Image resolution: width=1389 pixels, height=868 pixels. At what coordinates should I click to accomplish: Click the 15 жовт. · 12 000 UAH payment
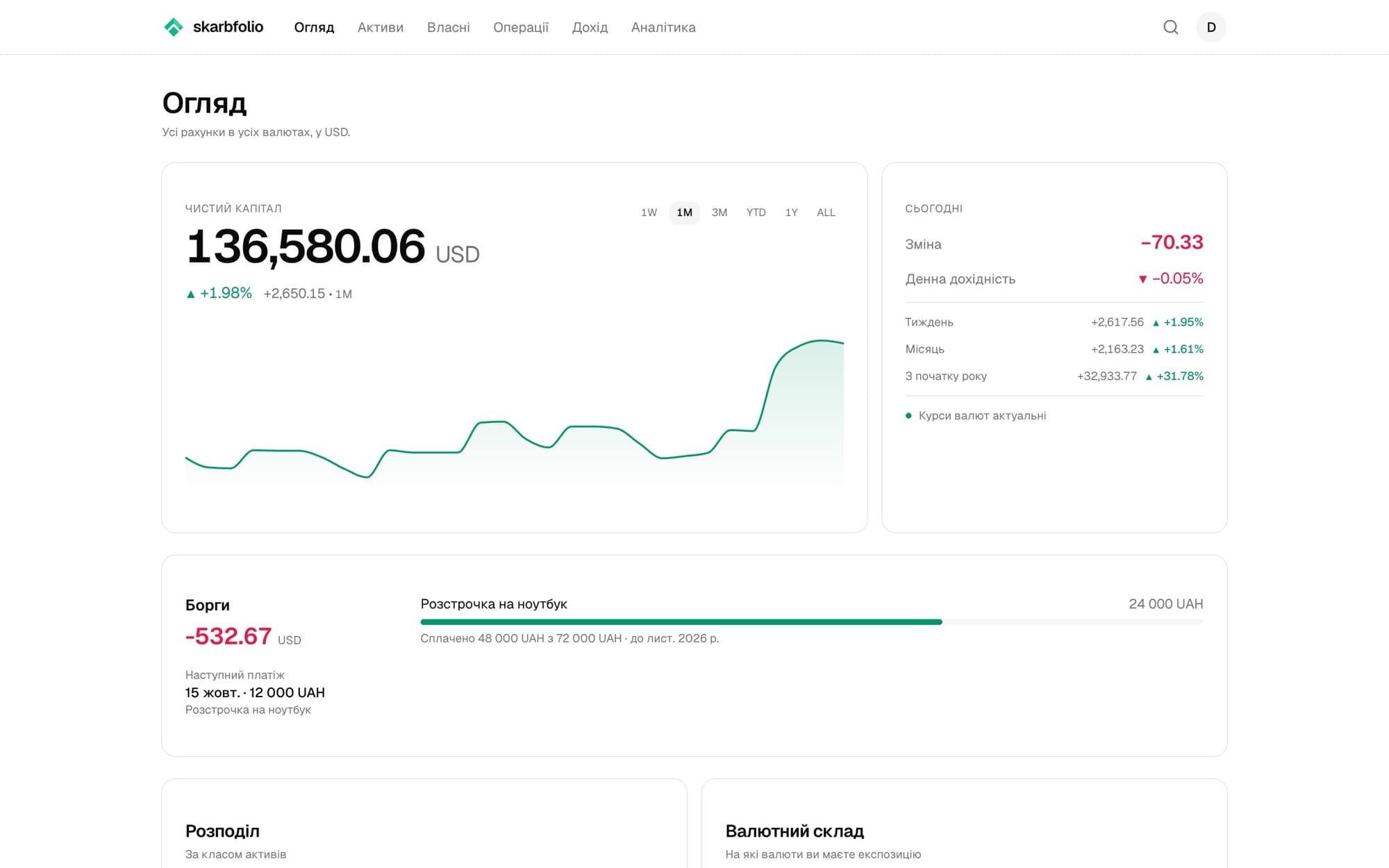pyautogui.click(x=255, y=692)
